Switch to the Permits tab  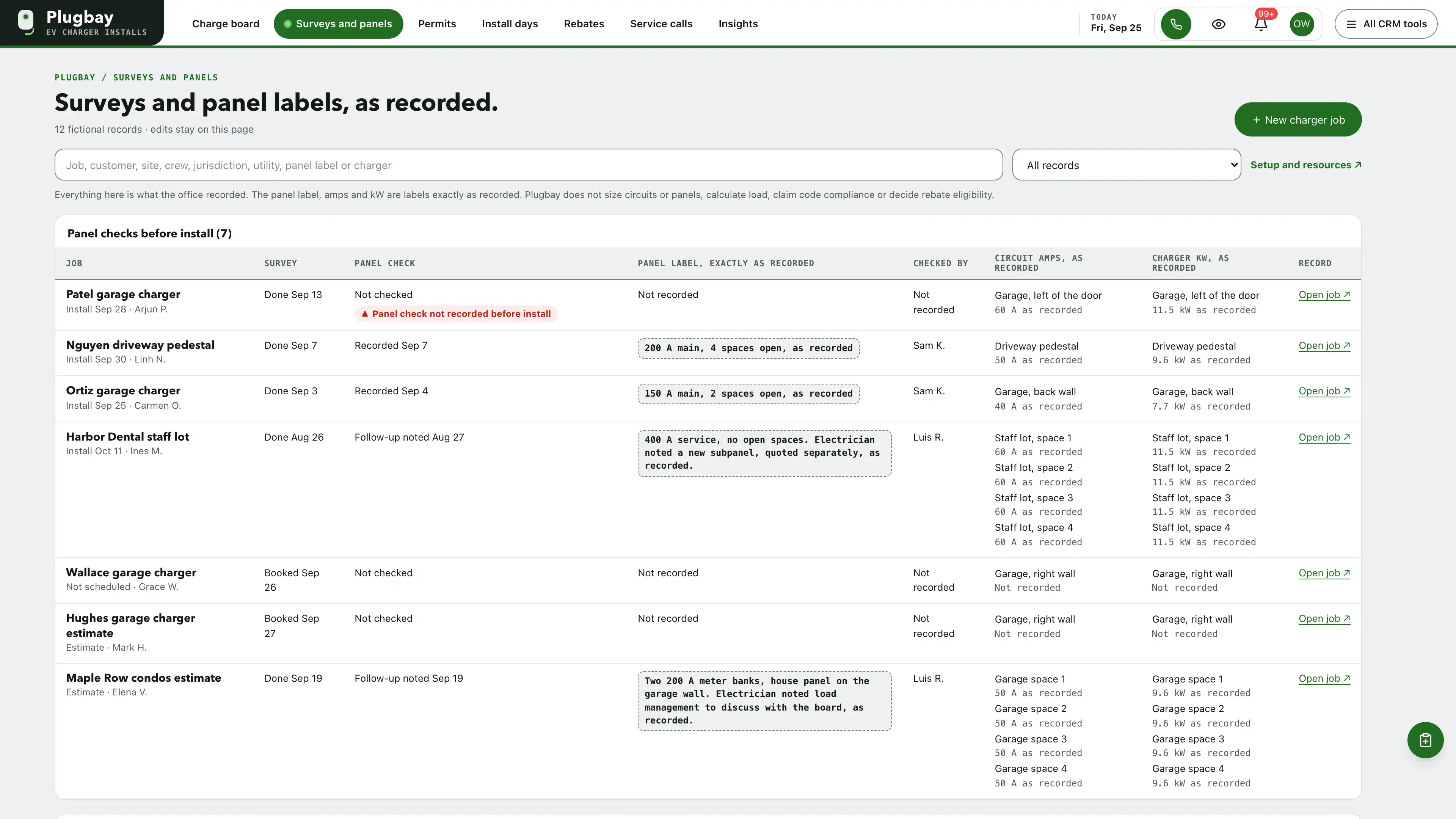click(437, 24)
